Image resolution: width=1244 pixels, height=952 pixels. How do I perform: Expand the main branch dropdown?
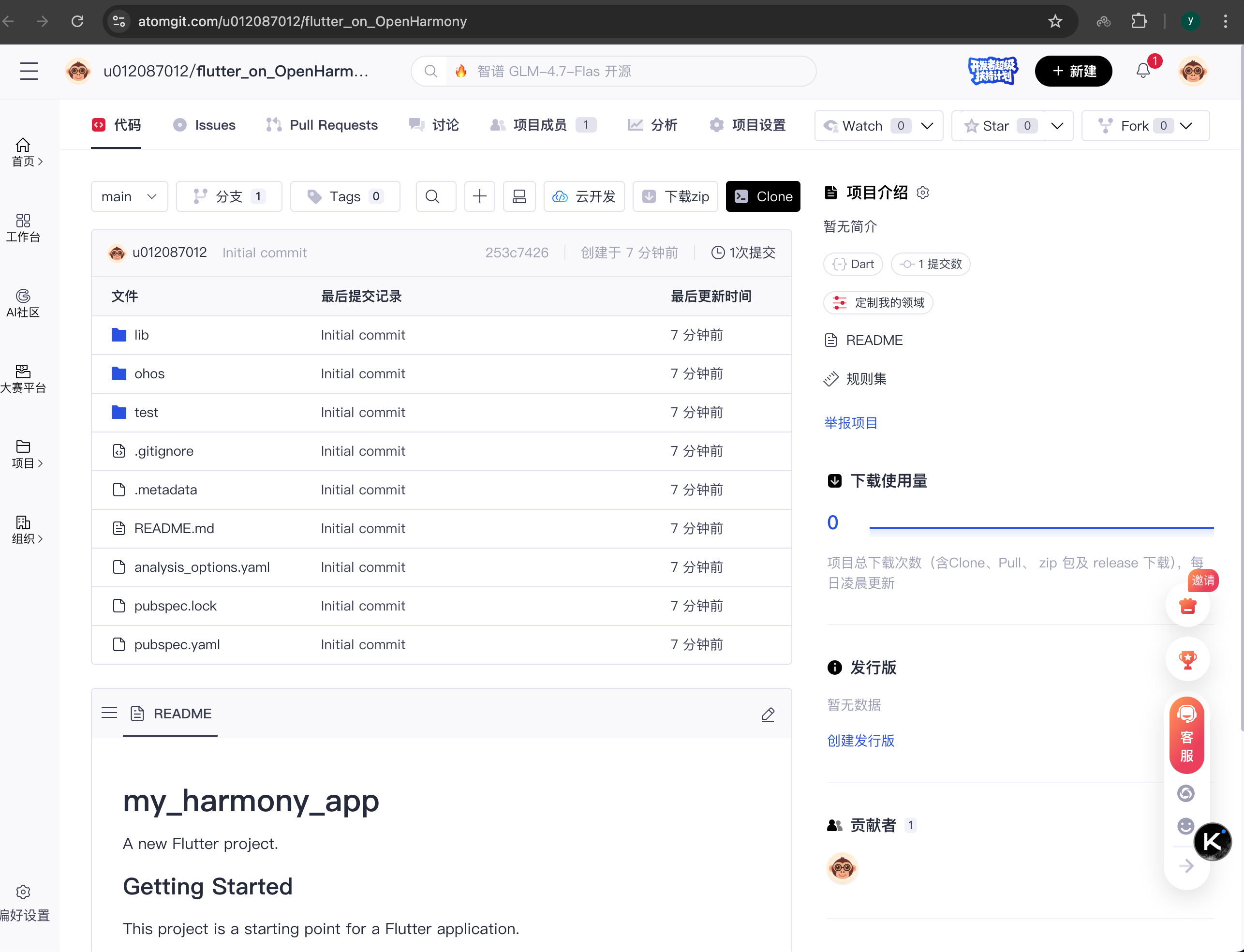tap(129, 196)
